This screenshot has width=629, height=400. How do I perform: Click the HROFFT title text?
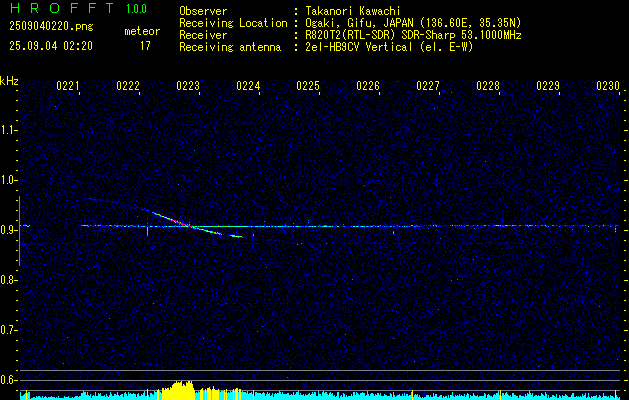62,8
